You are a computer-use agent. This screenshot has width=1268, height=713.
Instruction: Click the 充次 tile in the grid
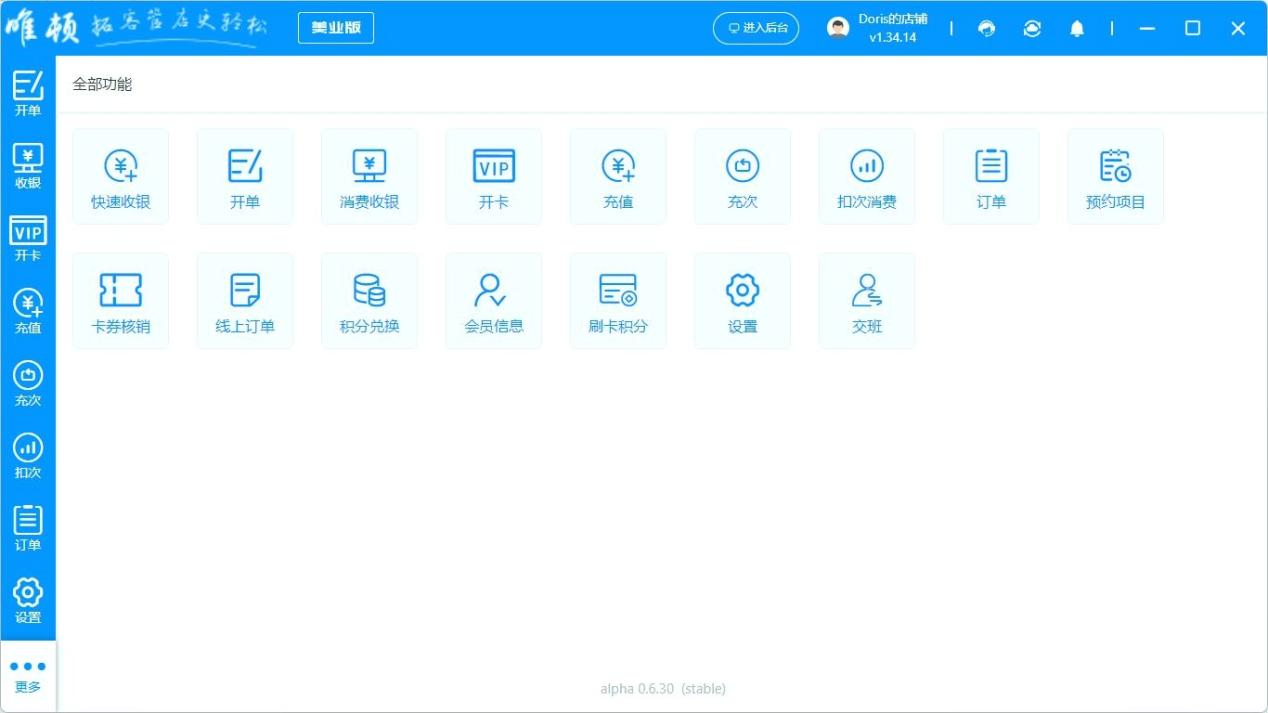coord(742,176)
